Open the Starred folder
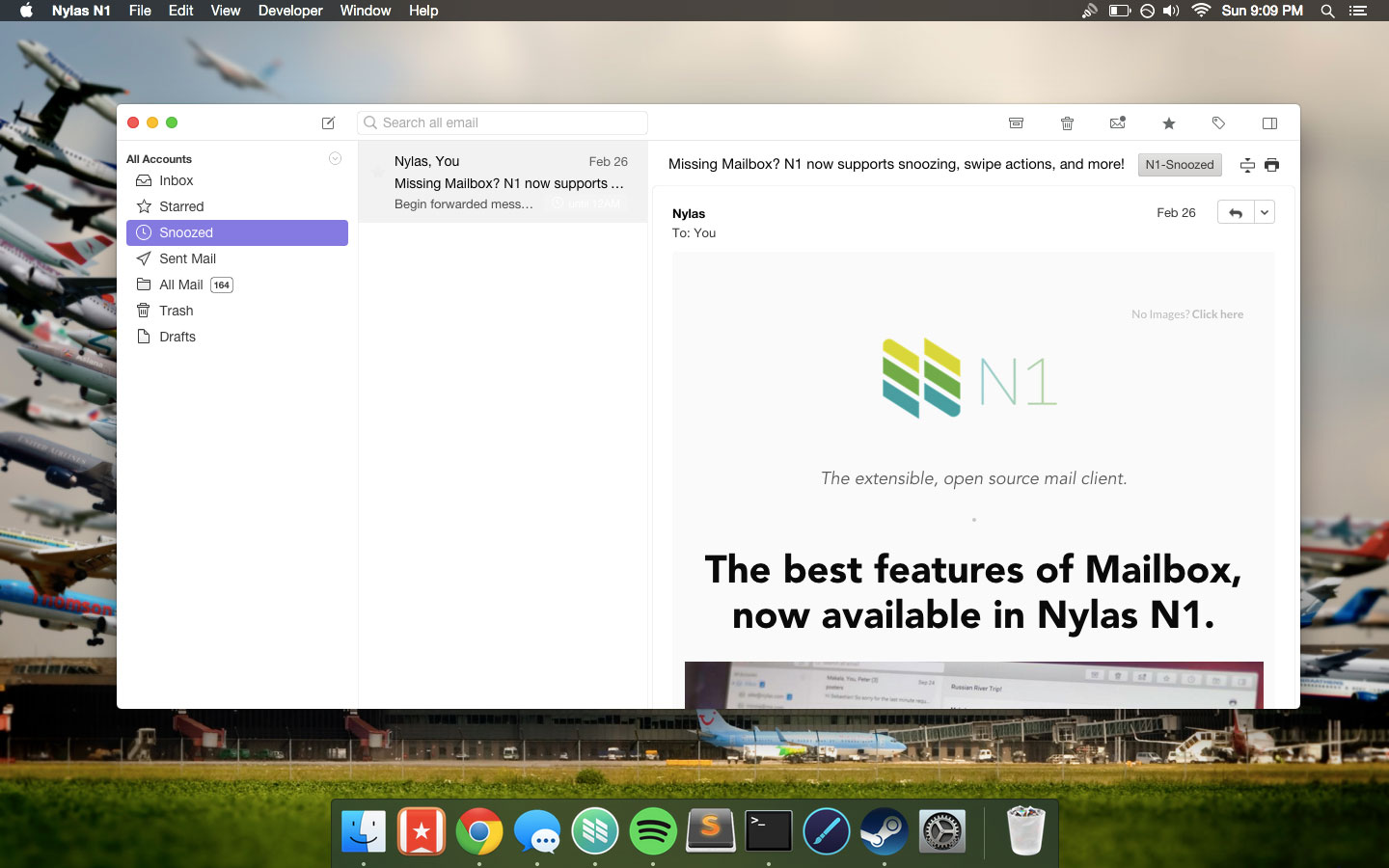The image size is (1389, 868). tap(237, 206)
